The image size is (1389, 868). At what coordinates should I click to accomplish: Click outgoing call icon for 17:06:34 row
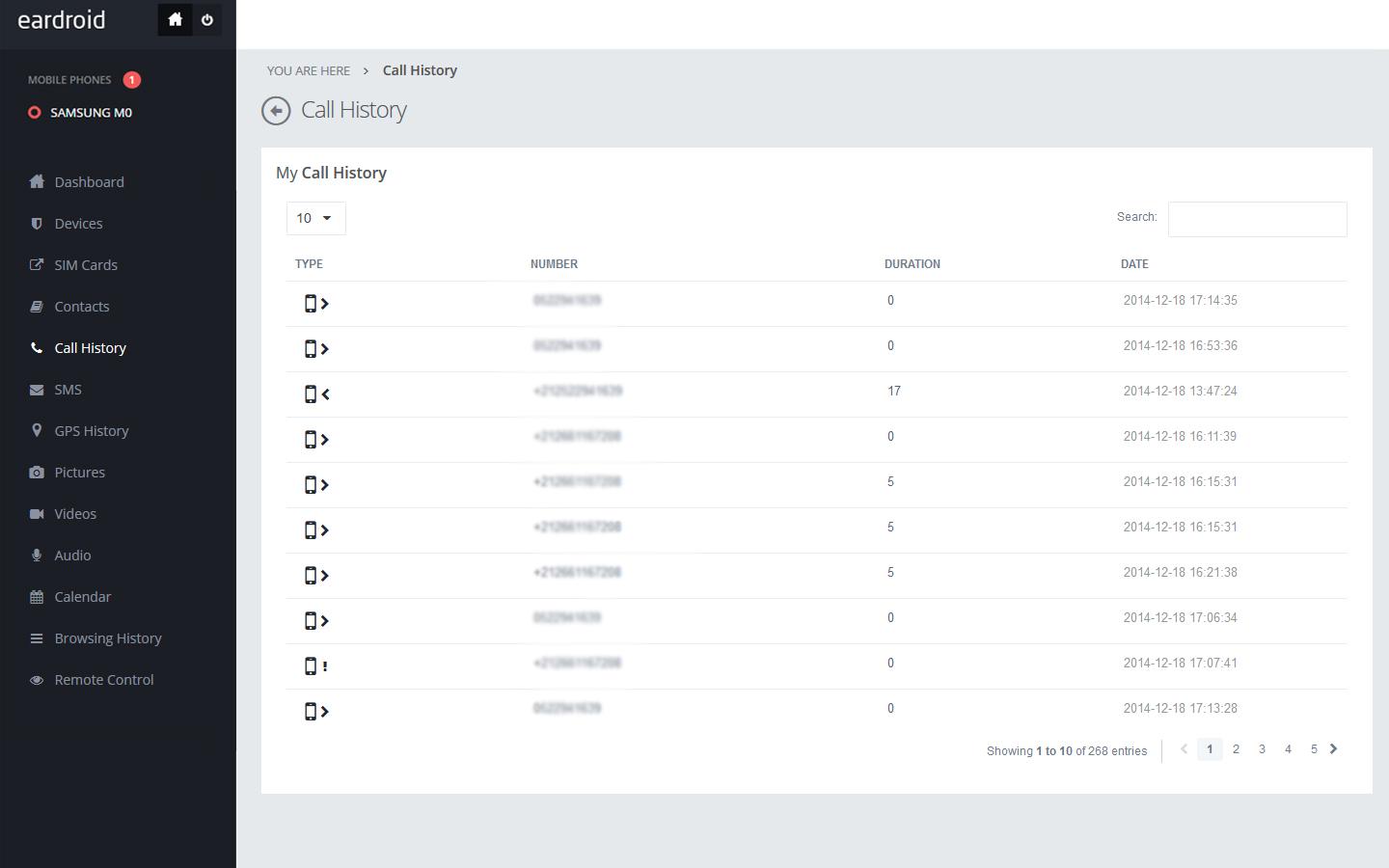[x=316, y=621]
